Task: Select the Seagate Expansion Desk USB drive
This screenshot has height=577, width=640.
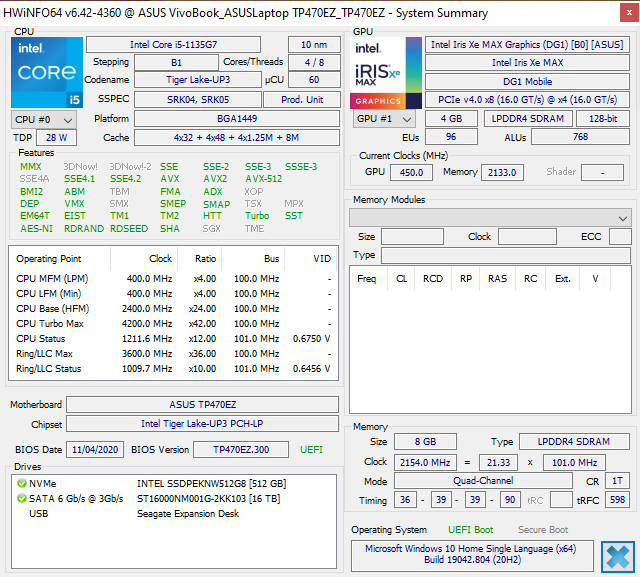Action: pyautogui.click(x=189, y=513)
